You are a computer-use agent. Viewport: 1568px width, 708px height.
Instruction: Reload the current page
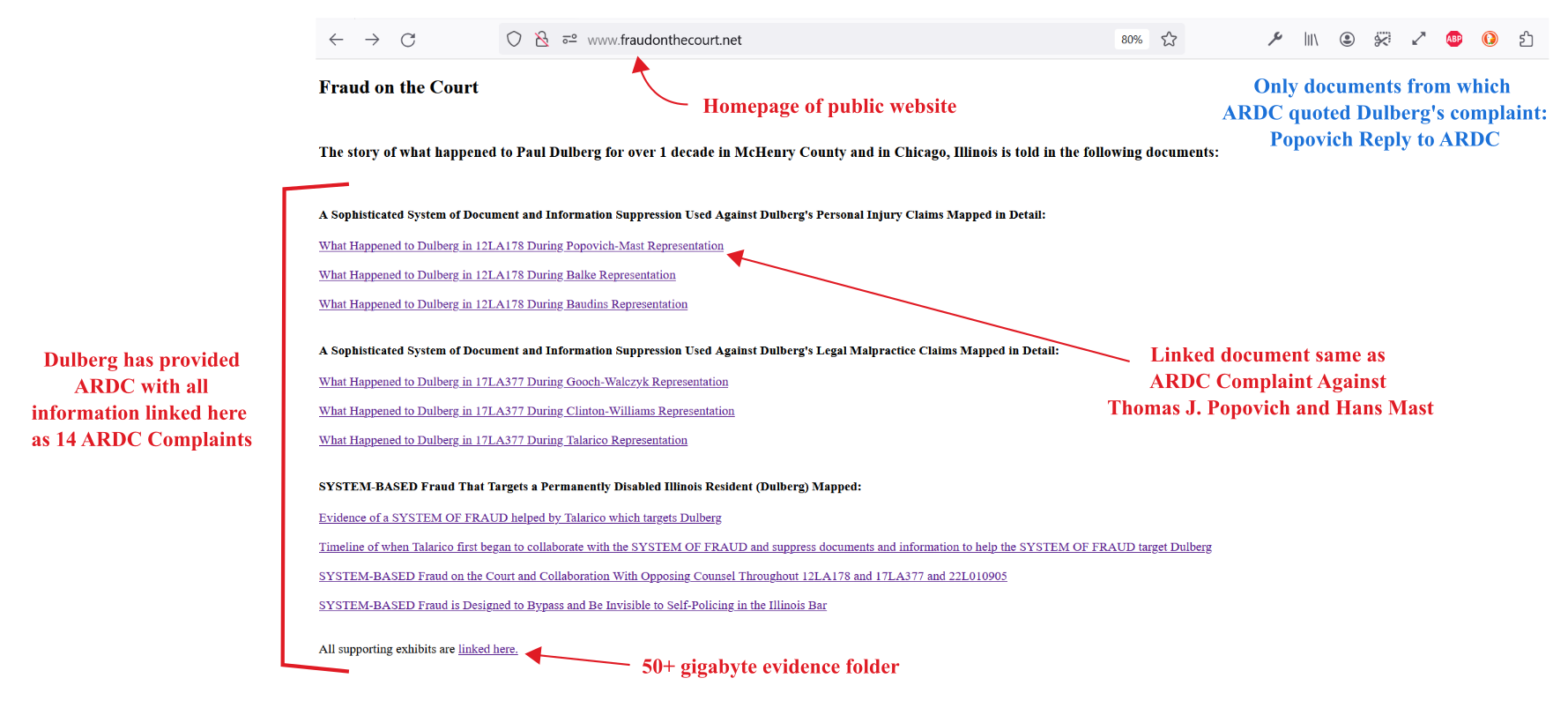click(x=408, y=40)
